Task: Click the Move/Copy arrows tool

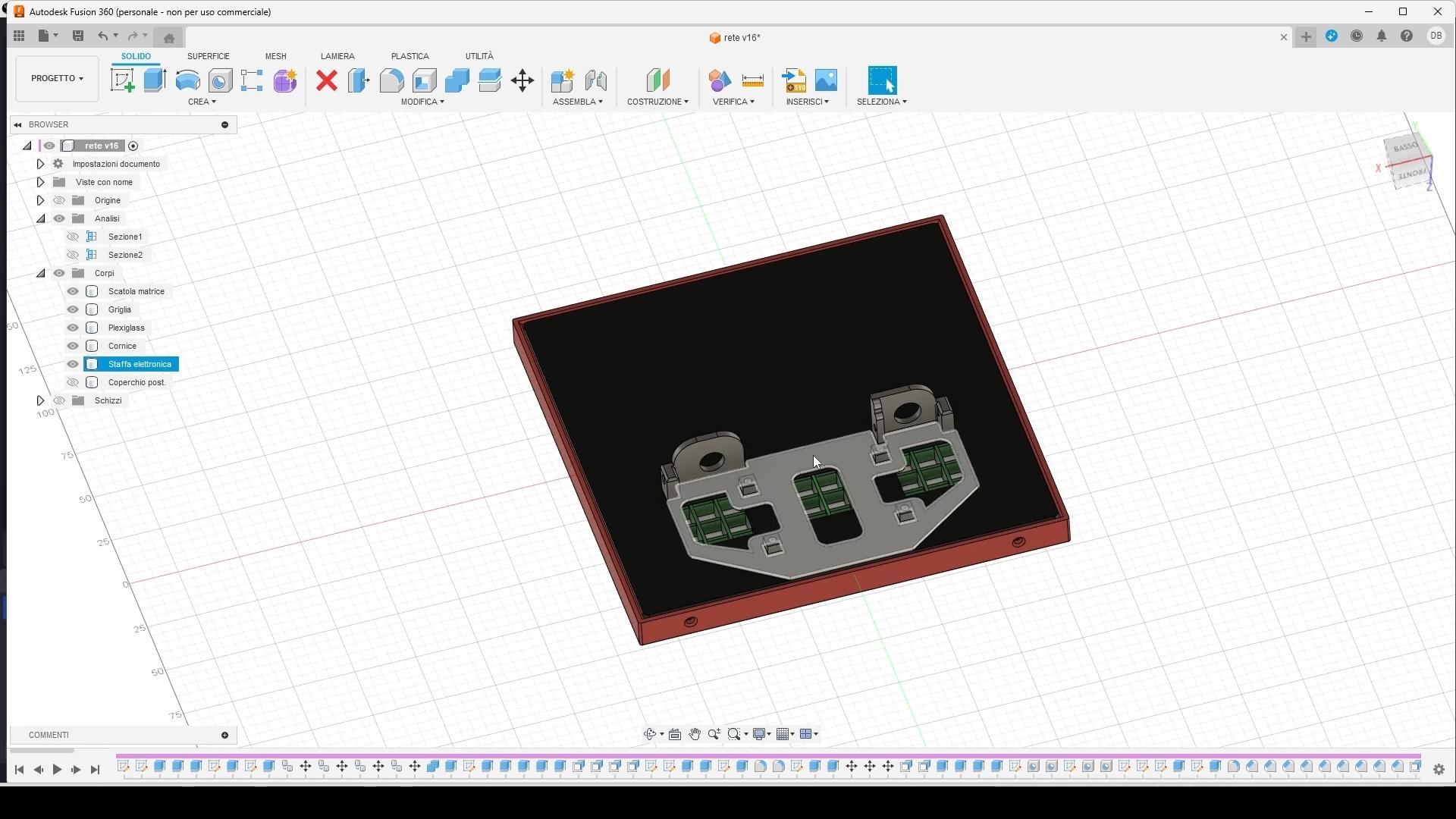Action: point(522,80)
